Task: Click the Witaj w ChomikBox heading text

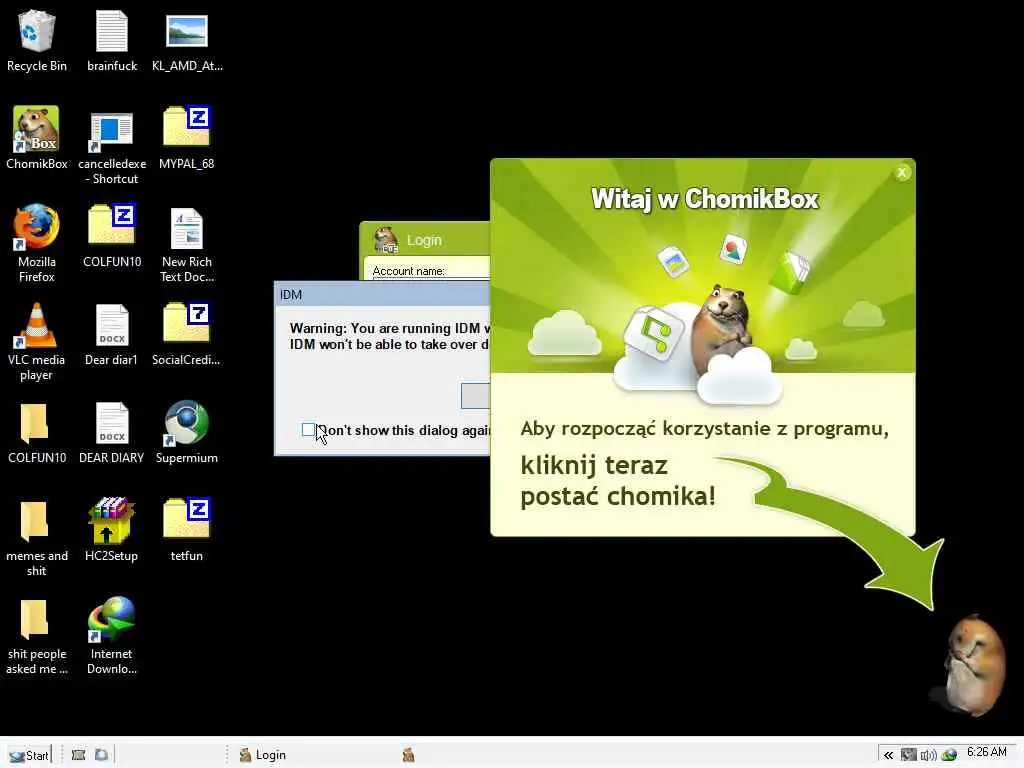Action: coord(704,199)
